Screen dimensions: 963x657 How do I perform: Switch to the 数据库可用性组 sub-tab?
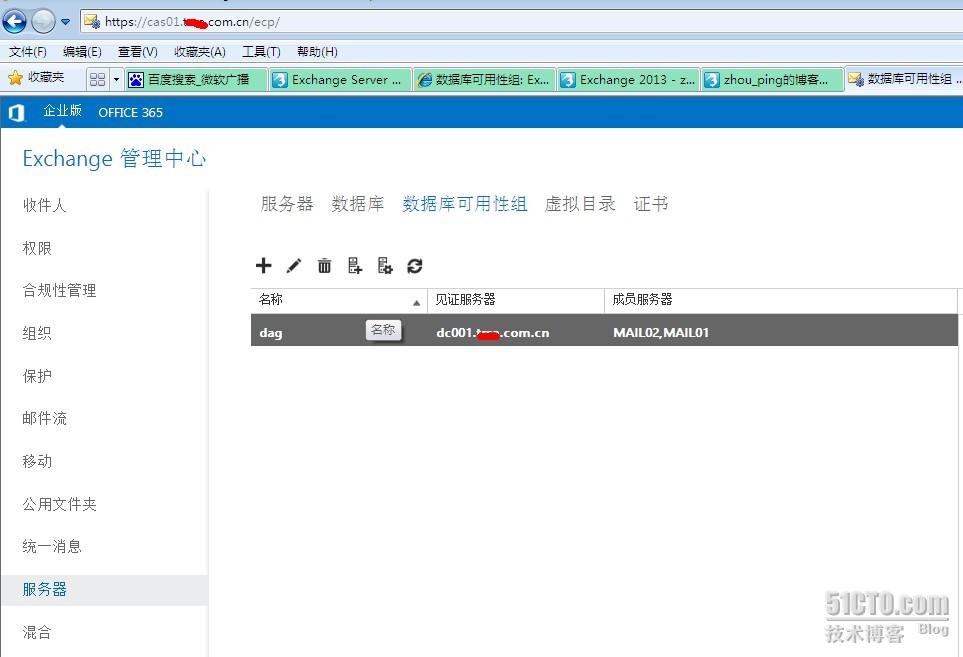click(x=465, y=204)
